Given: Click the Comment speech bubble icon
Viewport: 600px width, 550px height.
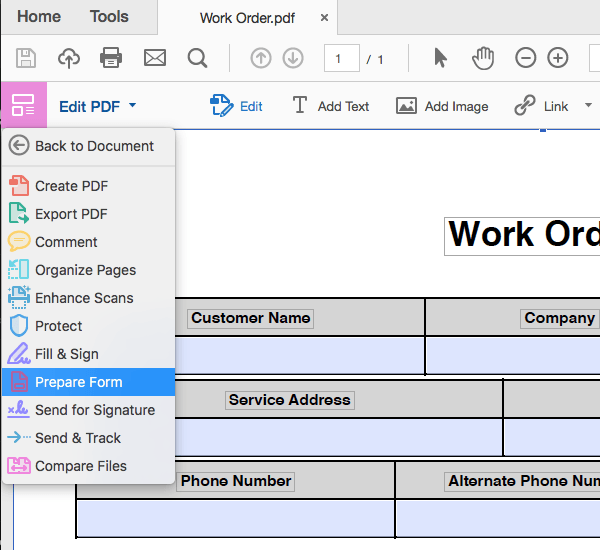Looking at the screenshot, I should coord(19,241).
